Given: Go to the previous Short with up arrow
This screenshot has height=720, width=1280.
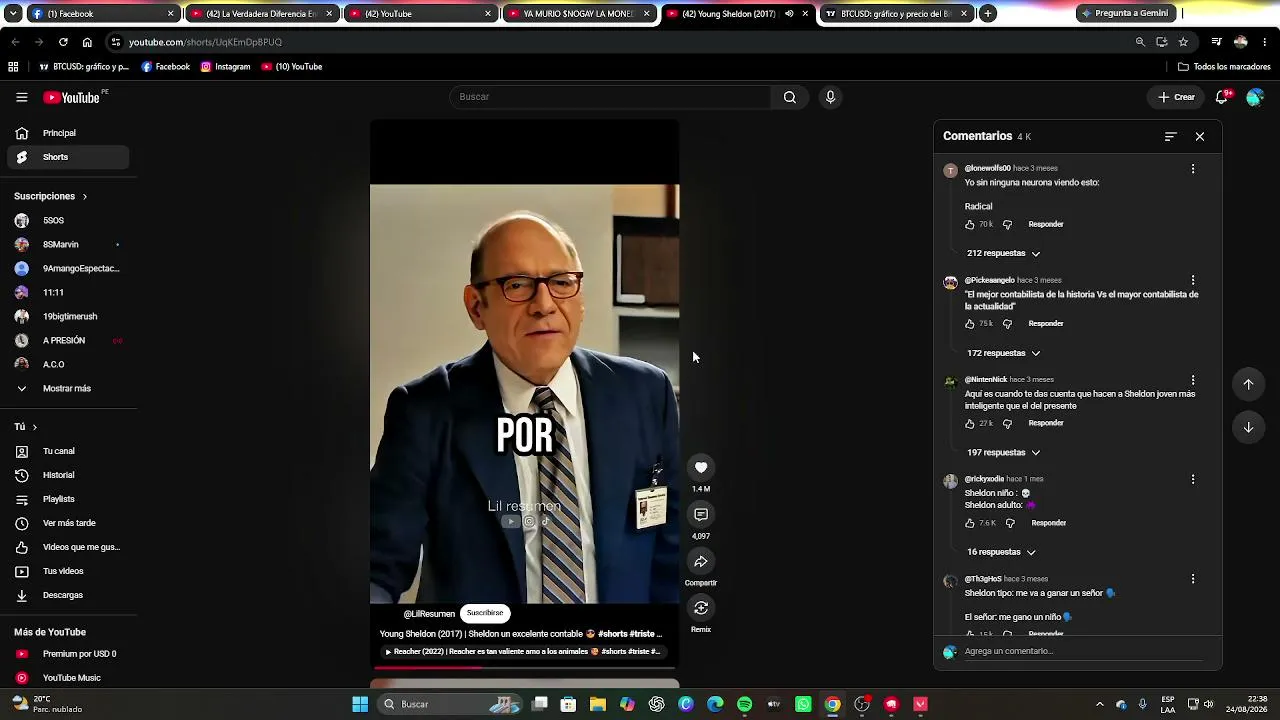Looking at the screenshot, I should pyautogui.click(x=1248, y=384).
